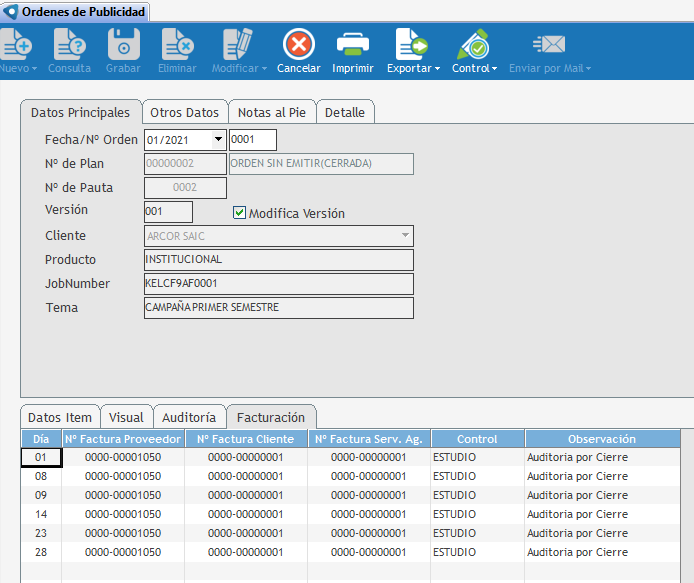Open the Notas al Pie tab
The width and height of the screenshot is (694, 583).
click(x=271, y=112)
